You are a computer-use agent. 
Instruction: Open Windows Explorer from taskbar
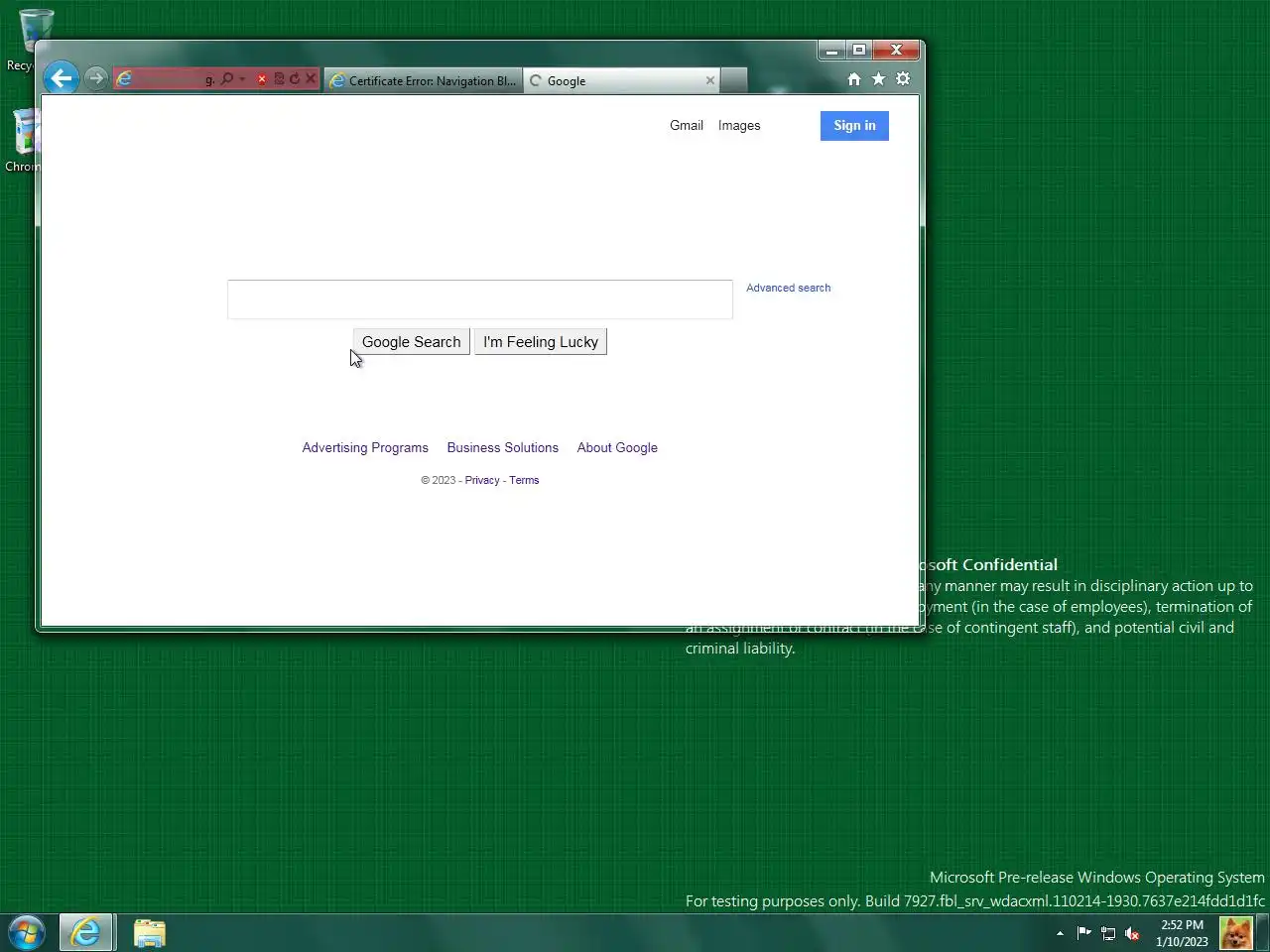(x=150, y=933)
